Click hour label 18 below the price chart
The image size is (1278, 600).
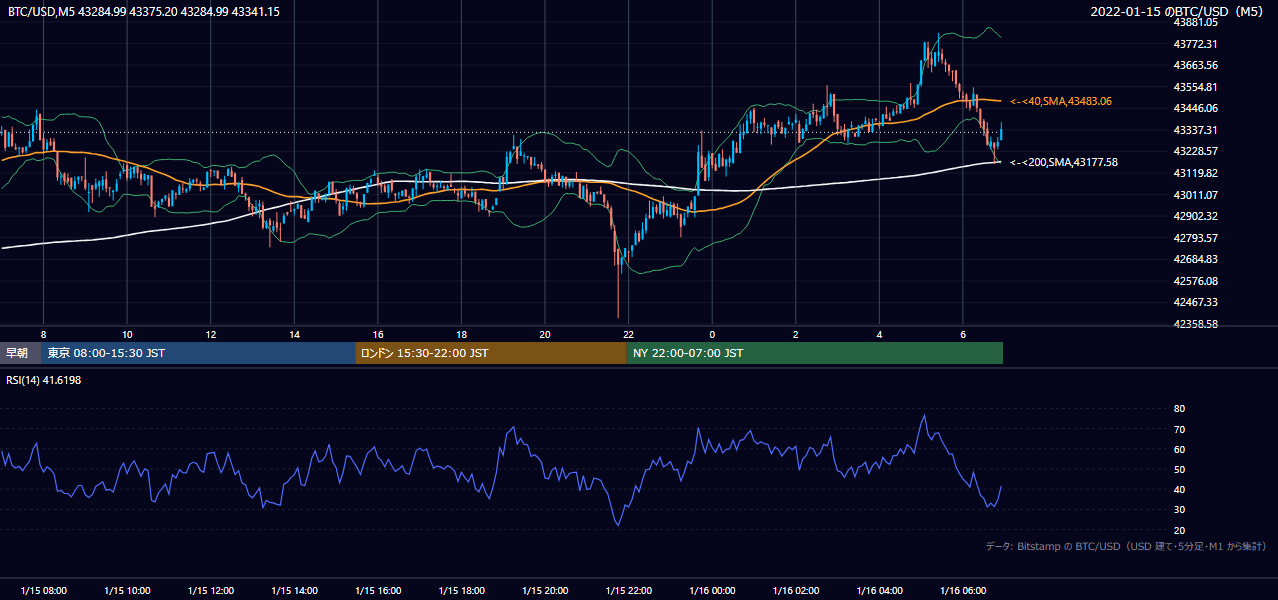461,334
